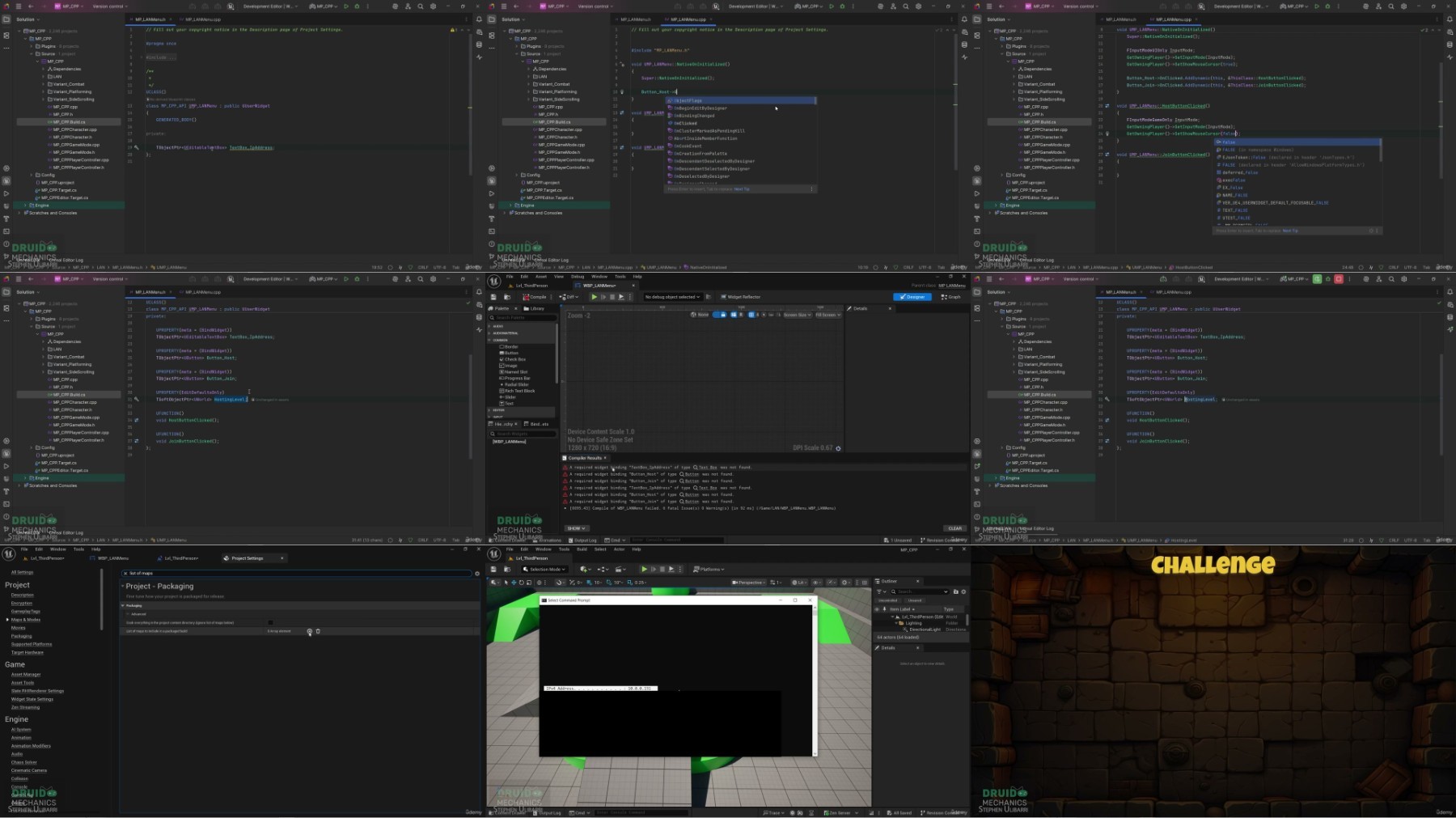Viewport: 1456px width, 818px height.
Task: Click the Save icon in the WBP_LANMenu editor toolbar
Action: pos(494,297)
